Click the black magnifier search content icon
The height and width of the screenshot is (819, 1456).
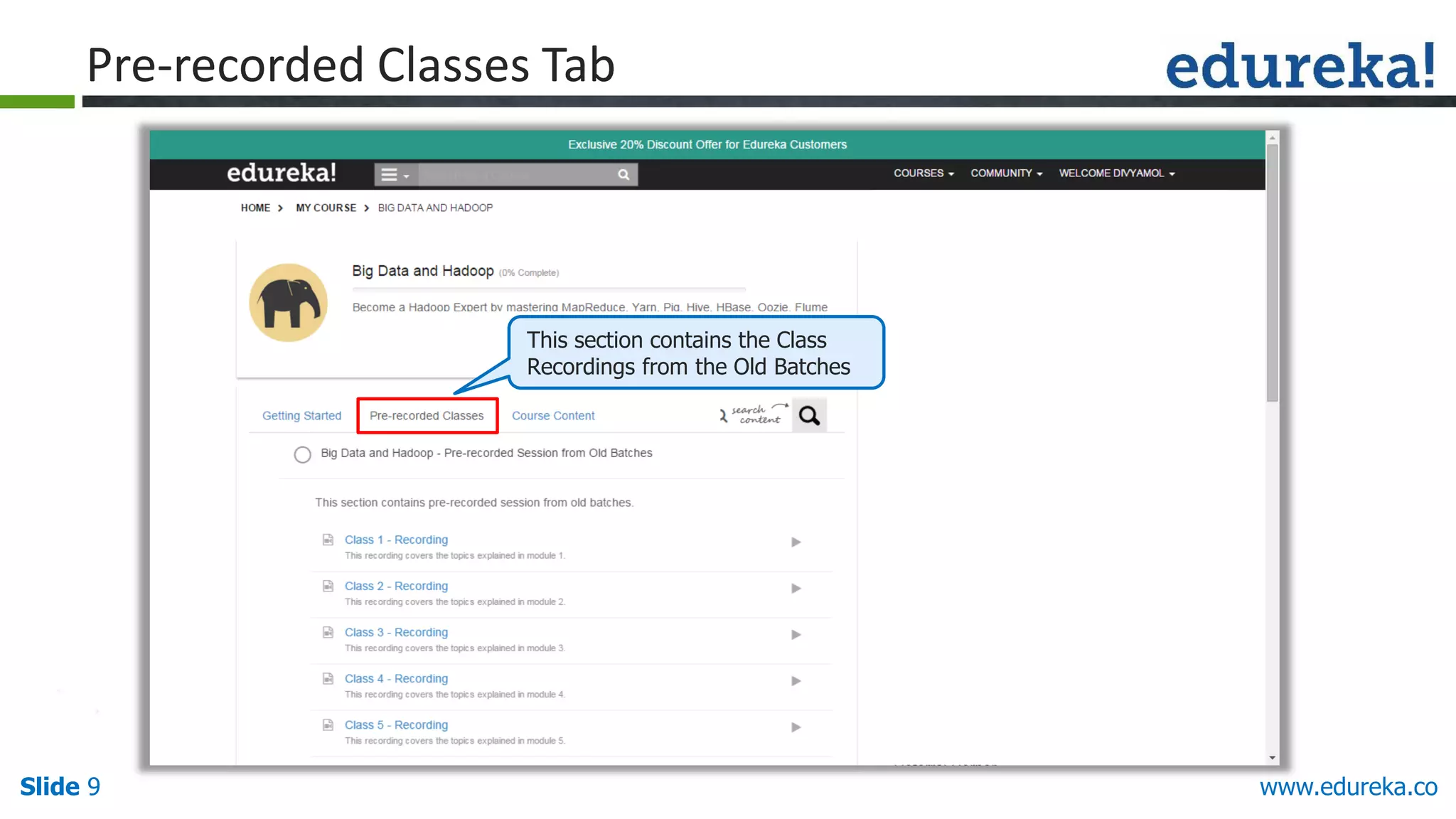[809, 415]
